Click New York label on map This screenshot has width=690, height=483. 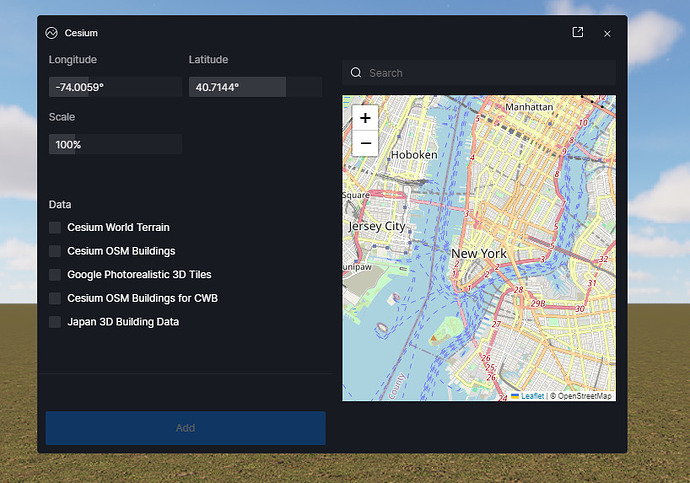pyautogui.click(x=479, y=254)
